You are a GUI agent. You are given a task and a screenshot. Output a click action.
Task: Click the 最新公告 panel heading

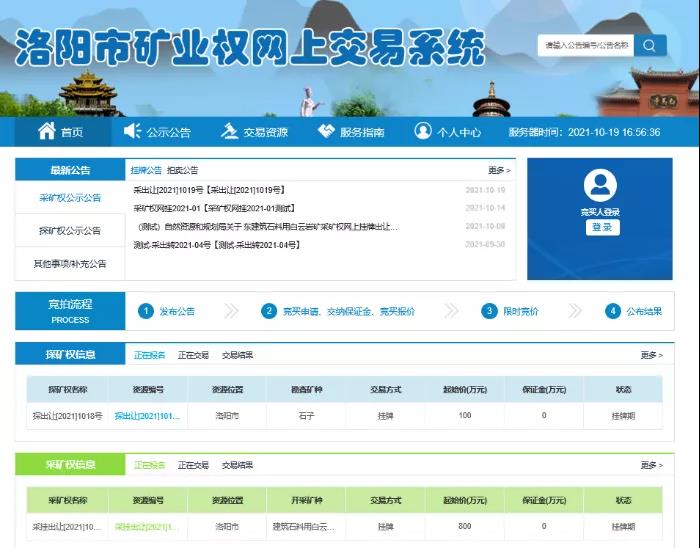pos(70,170)
